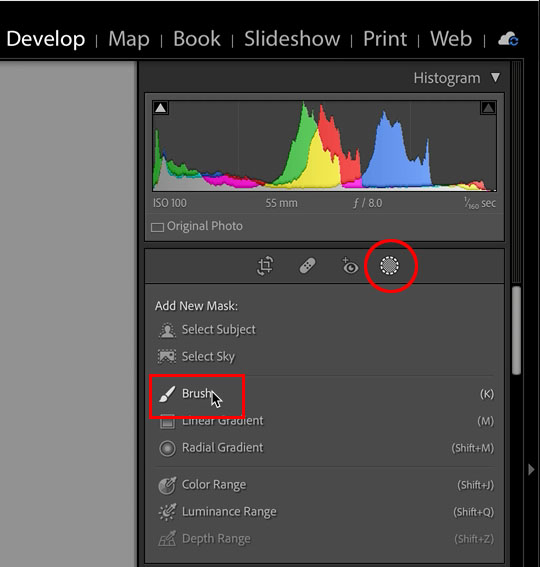Image resolution: width=540 pixels, height=567 pixels.
Task: Click the right panel vertical scrollbar
Action: [x=517, y=331]
